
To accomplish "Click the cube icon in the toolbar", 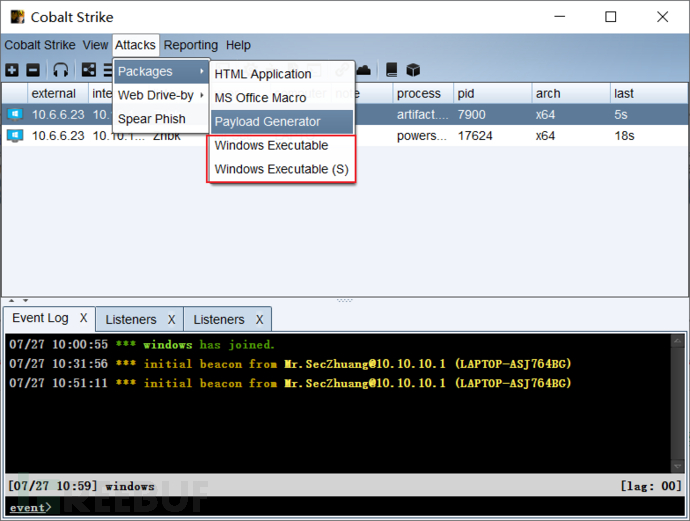I will pos(413,70).
